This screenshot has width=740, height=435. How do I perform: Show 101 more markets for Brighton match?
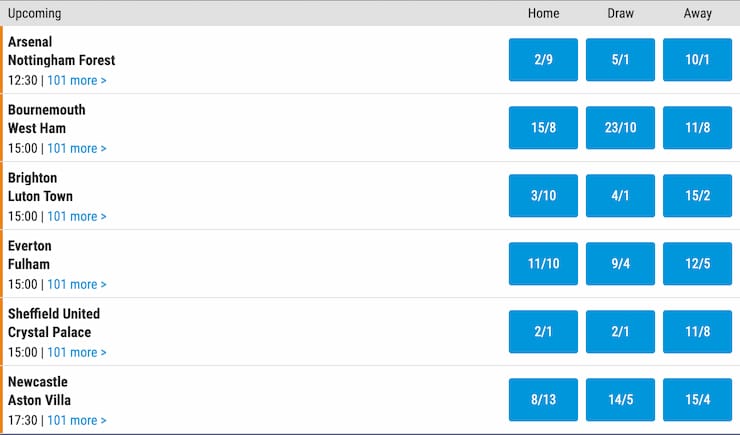[x=77, y=216]
